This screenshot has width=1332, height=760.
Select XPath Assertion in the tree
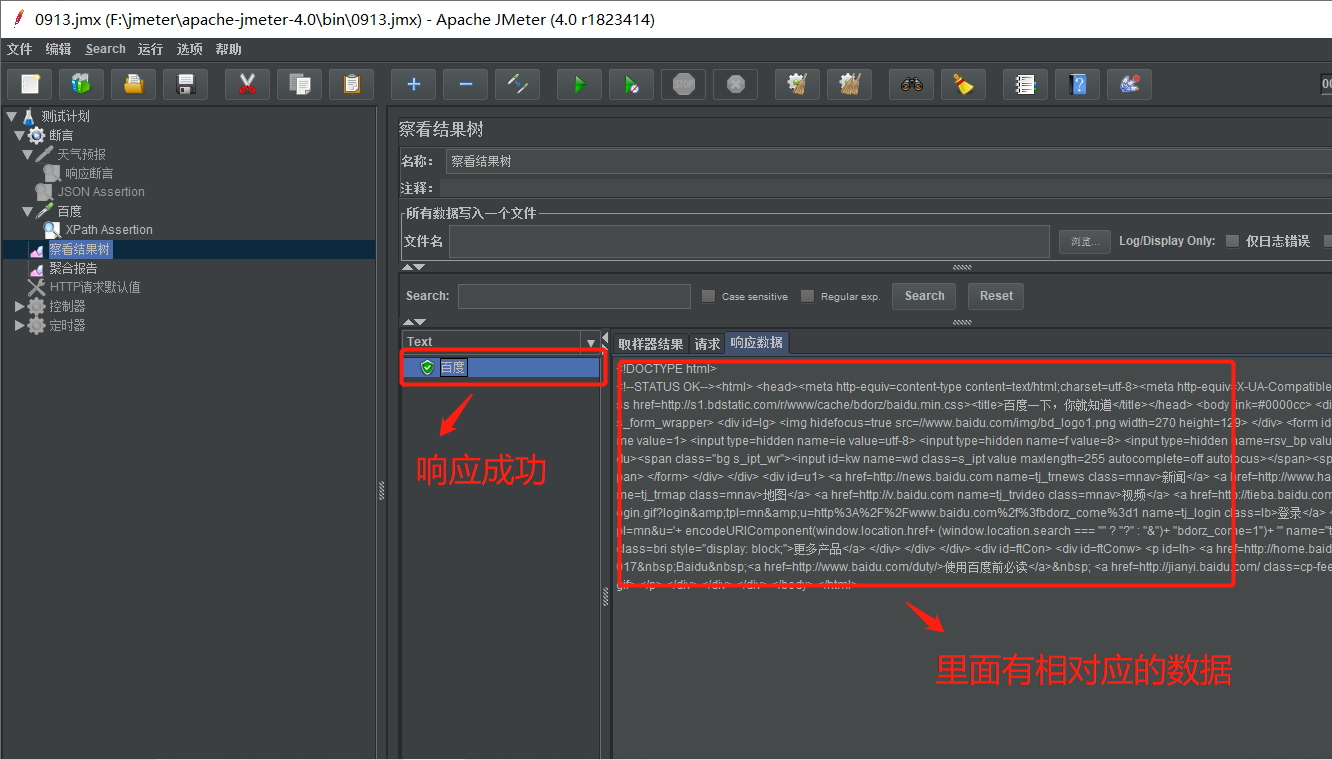point(109,230)
